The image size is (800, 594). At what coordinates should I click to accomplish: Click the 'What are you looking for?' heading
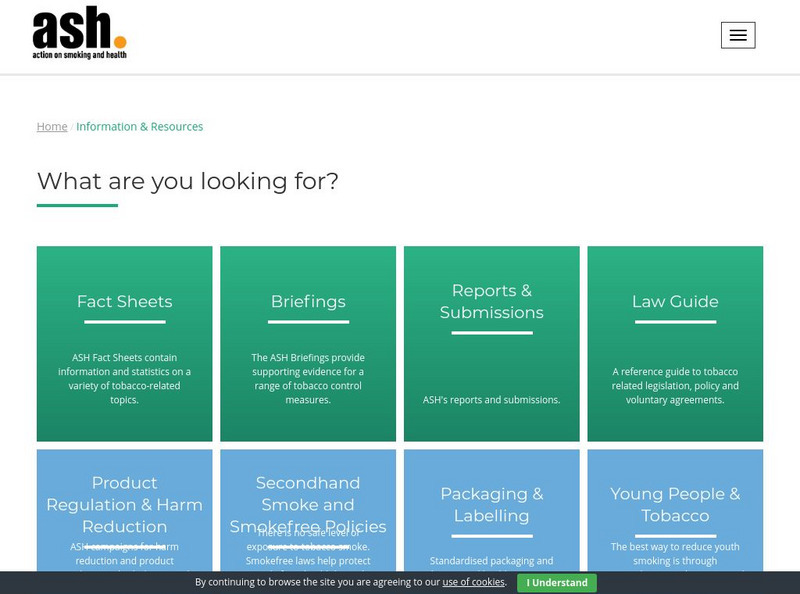[188, 181]
